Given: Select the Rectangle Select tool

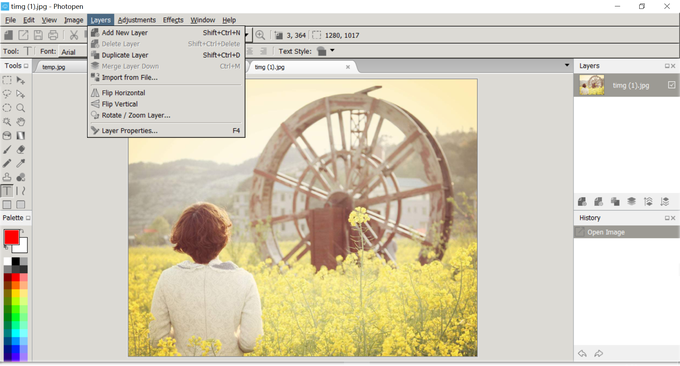Looking at the screenshot, I should (x=7, y=80).
